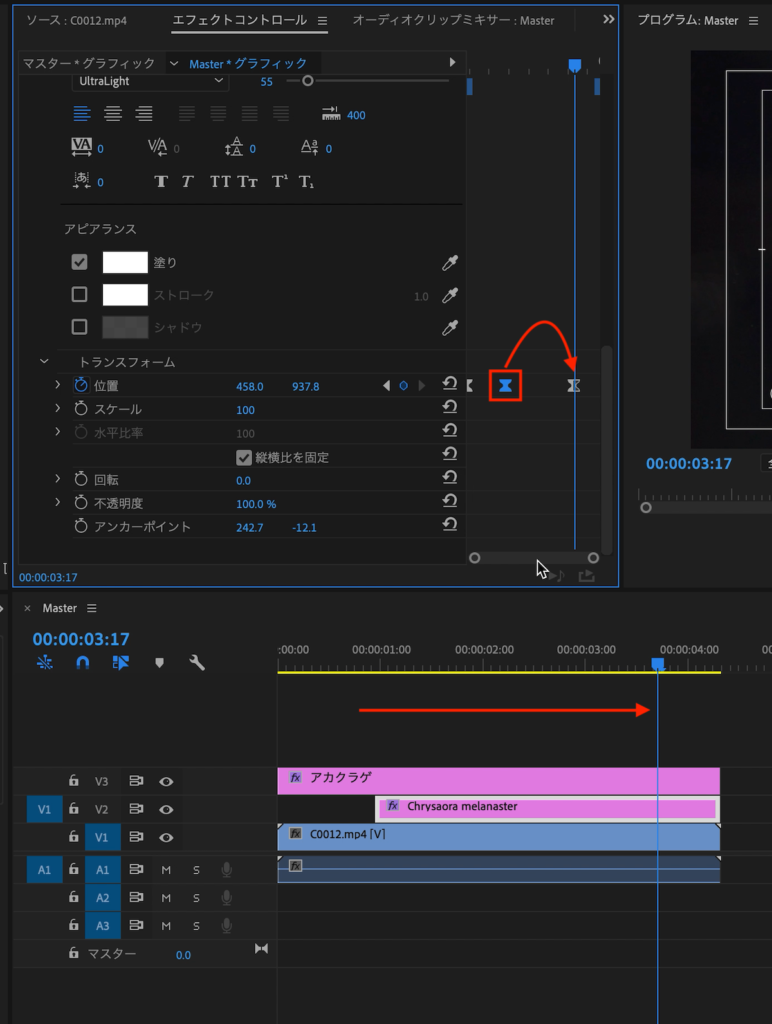The width and height of the screenshot is (772, 1024).
Task: Reset the 回転 parameter
Action: click(x=449, y=477)
